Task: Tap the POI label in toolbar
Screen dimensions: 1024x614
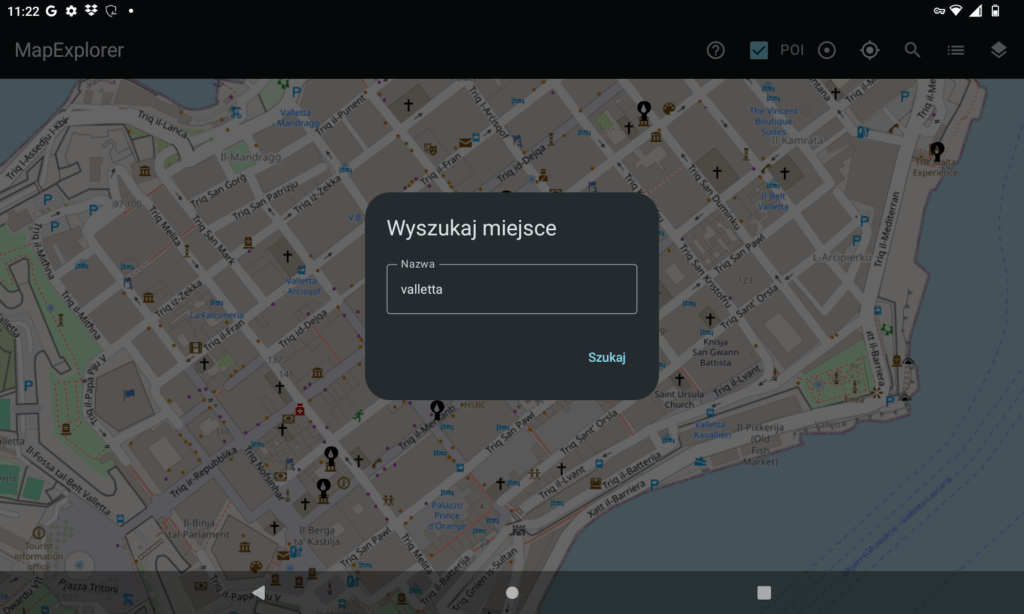Action: [x=792, y=50]
